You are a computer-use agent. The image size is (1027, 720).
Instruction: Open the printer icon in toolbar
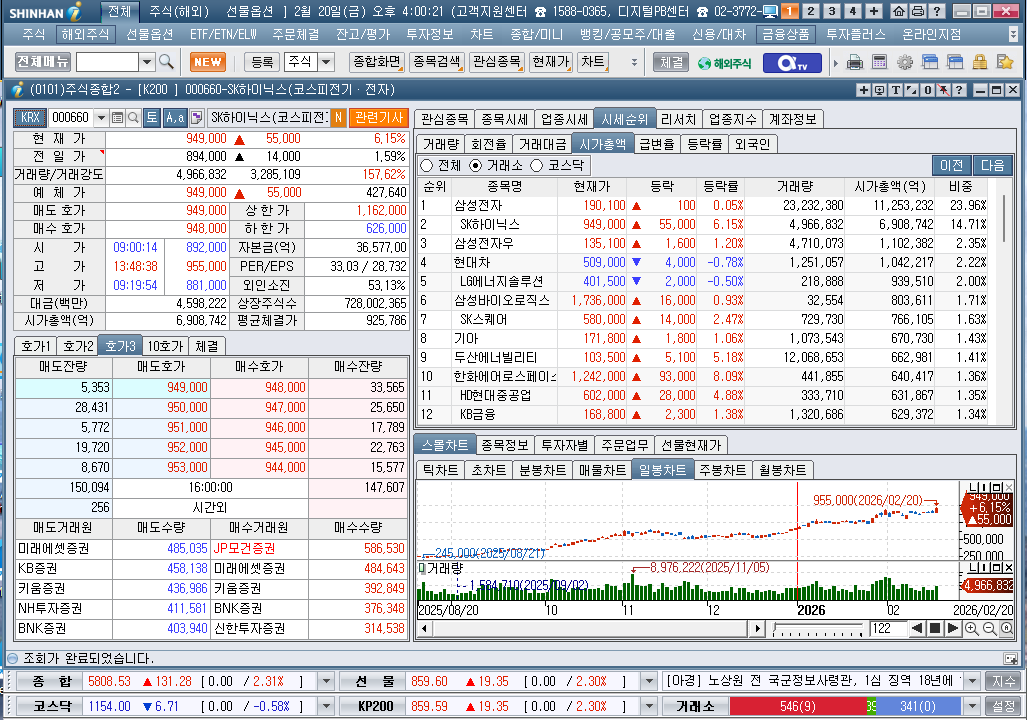tap(855, 62)
